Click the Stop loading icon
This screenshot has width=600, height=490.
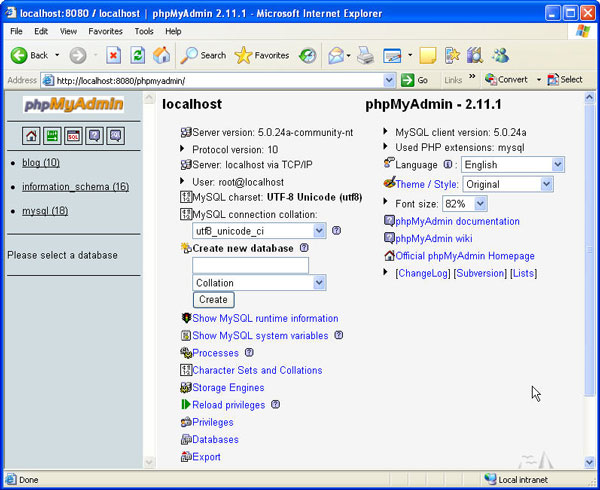point(113,55)
